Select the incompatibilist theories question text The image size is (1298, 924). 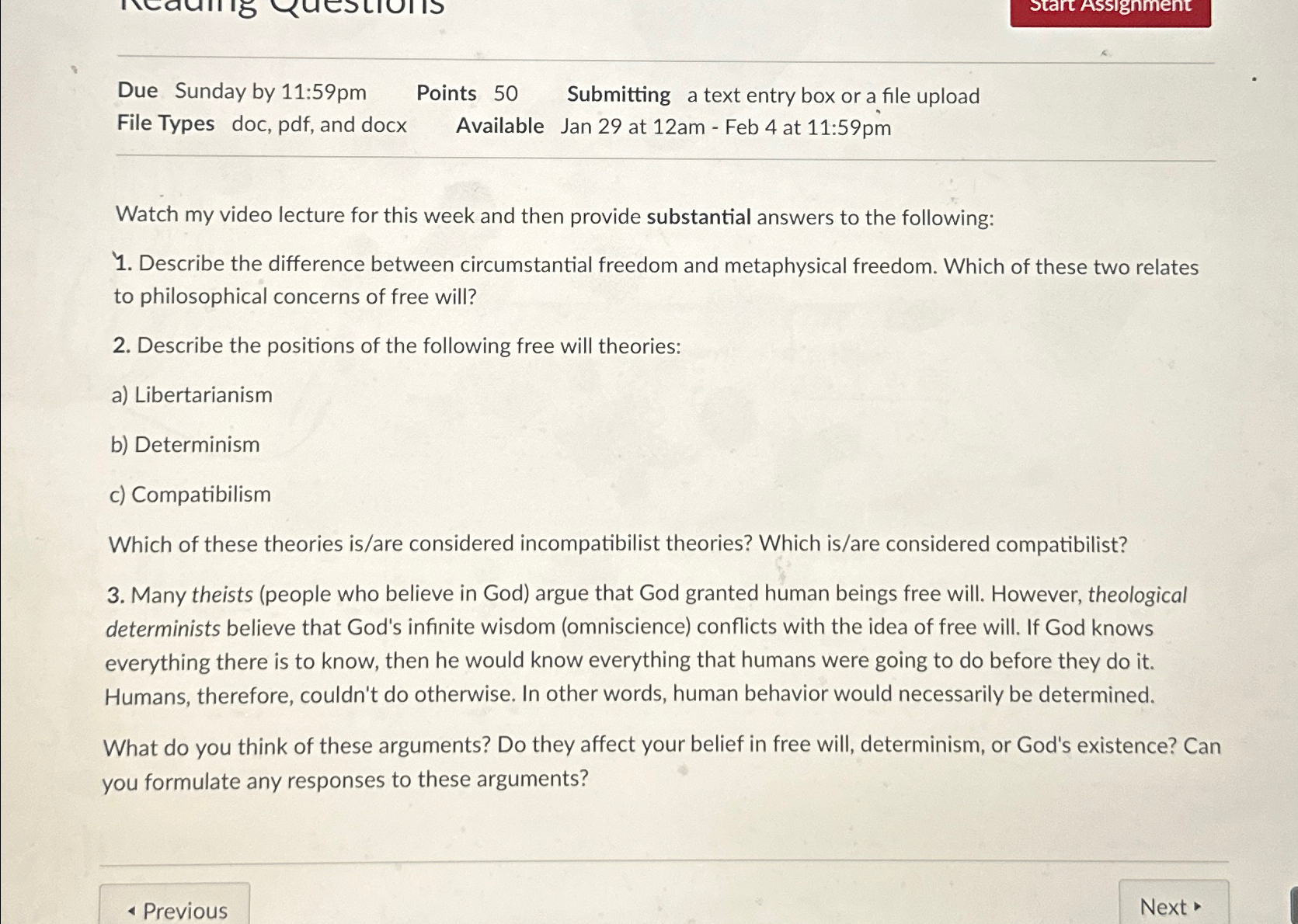click(x=618, y=544)
